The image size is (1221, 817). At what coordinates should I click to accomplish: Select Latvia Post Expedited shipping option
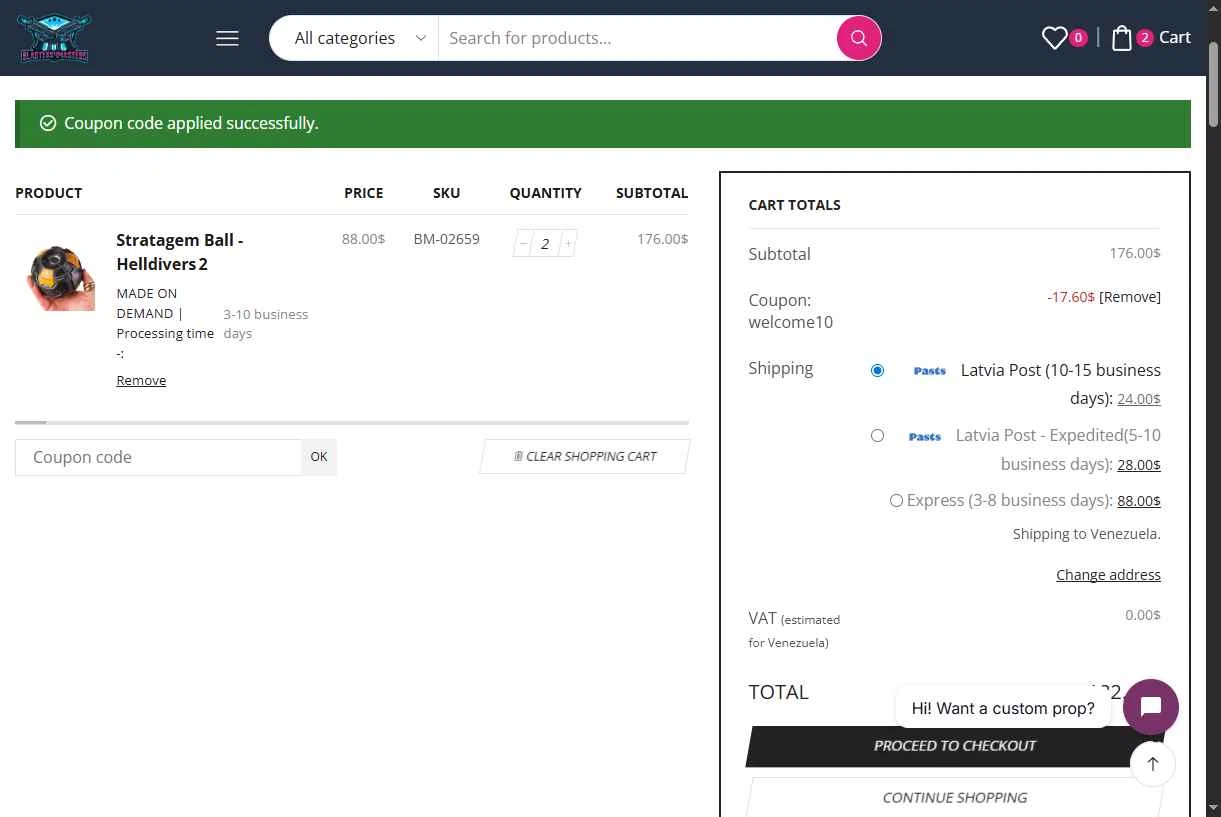877,435
